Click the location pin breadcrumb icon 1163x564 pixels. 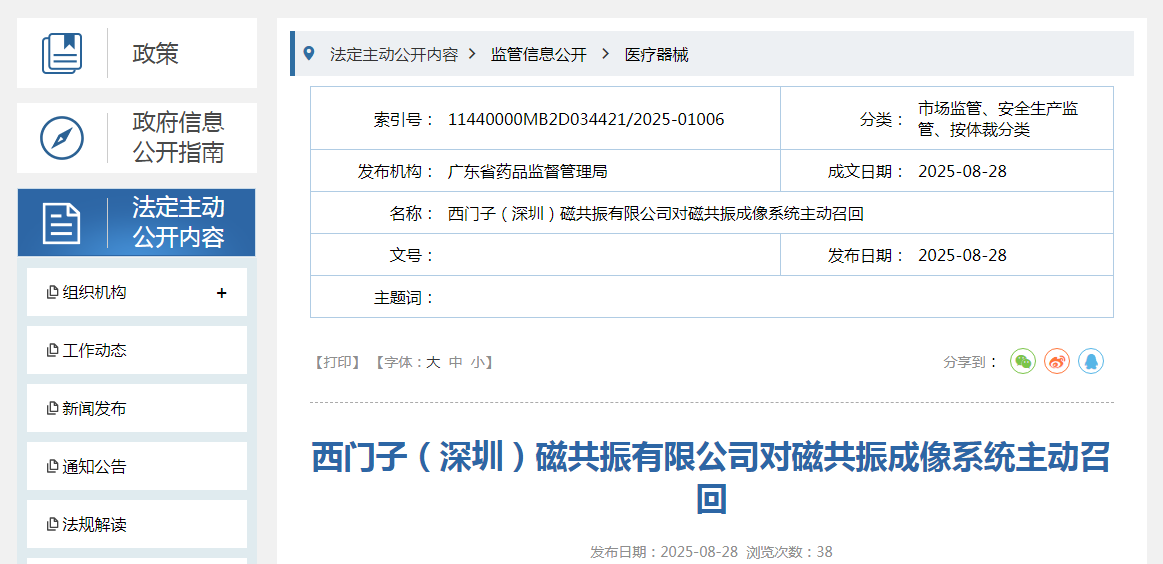[x=309, y=54]
